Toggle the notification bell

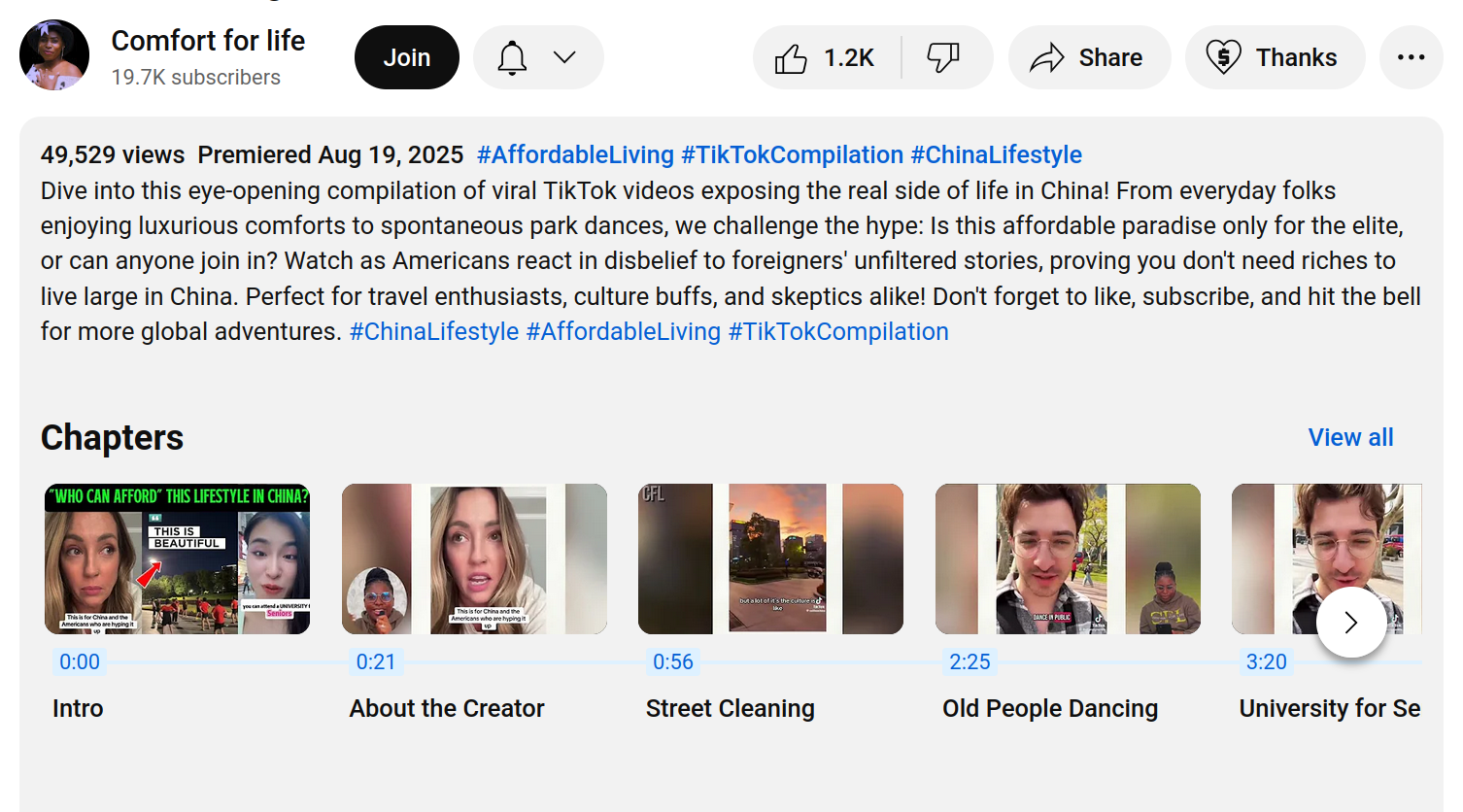512,58
